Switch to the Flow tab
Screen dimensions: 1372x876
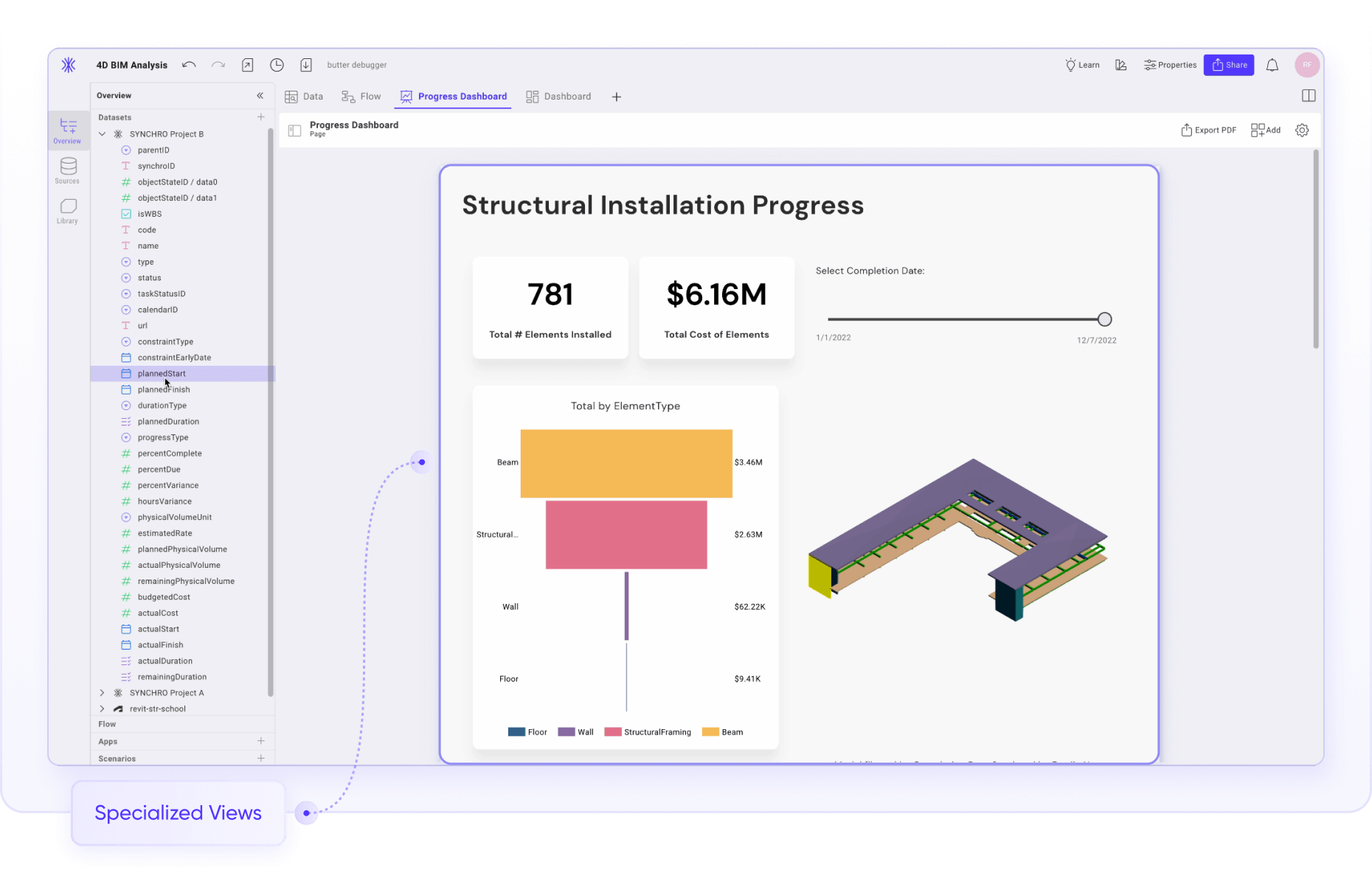coord(361,96)
